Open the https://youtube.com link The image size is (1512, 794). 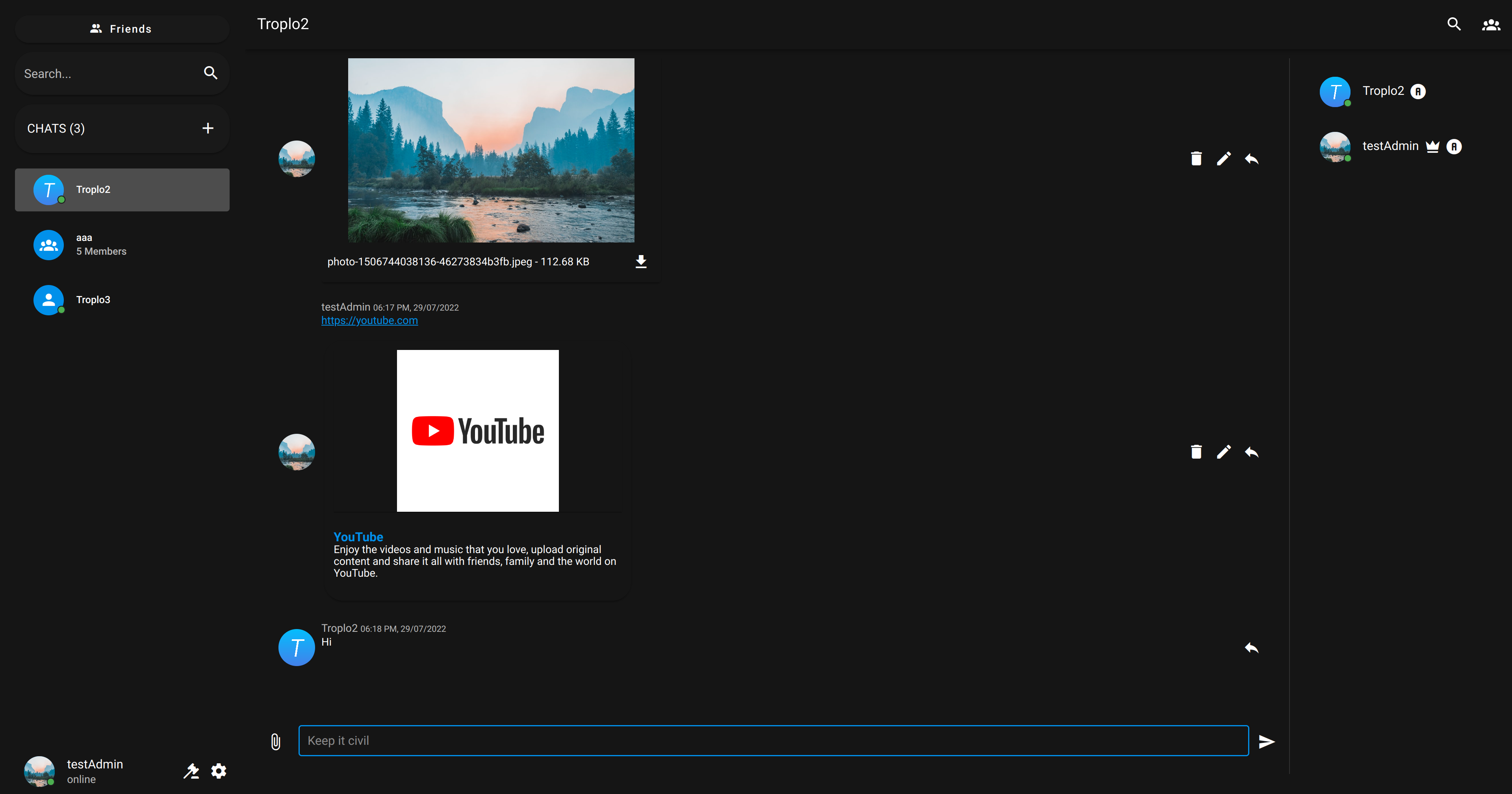coord(369,320)
